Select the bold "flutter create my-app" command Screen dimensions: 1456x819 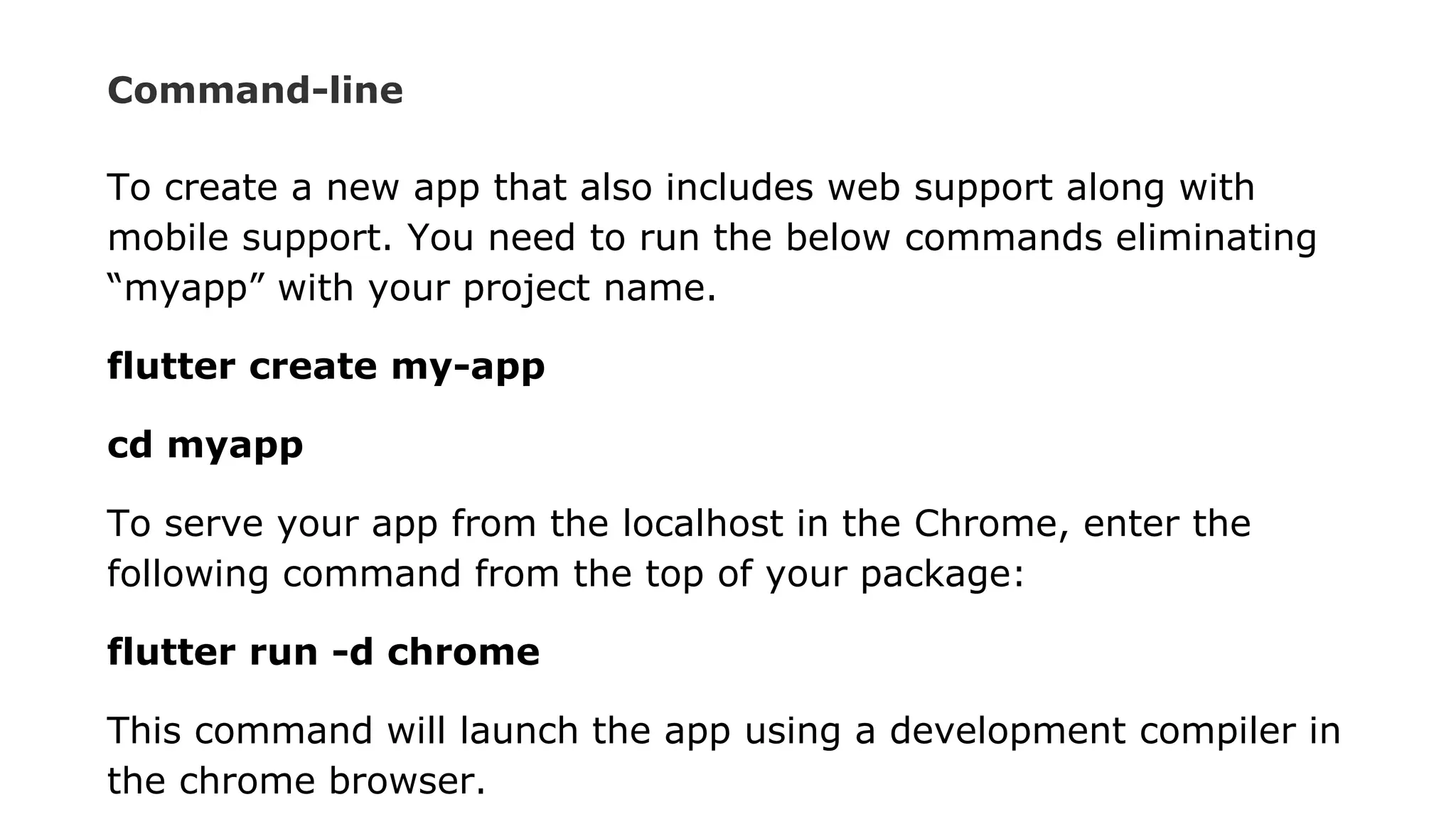point(326,368)
